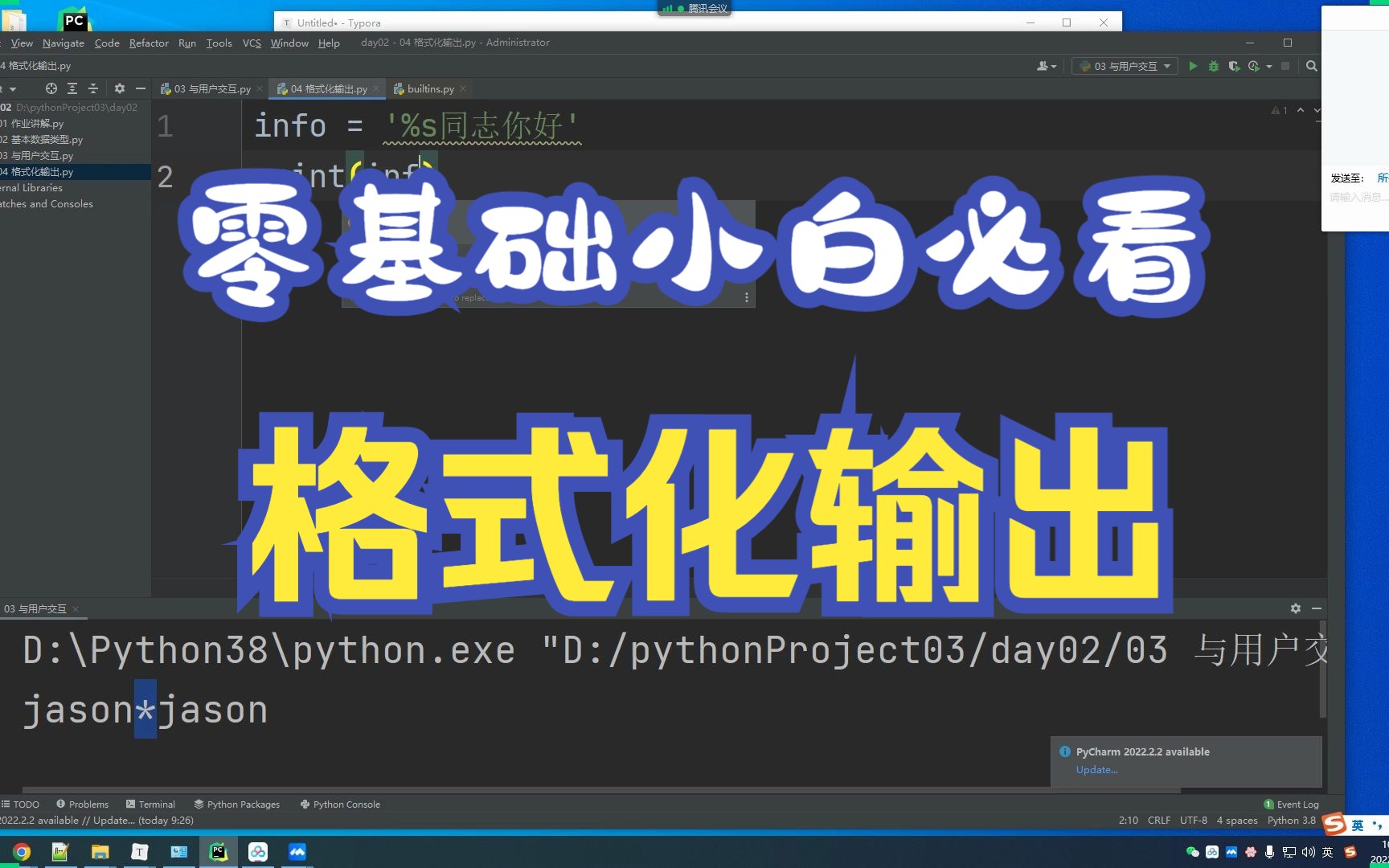Open the Python Console tool window
The image size is (1389, 868).
coord(340,804)
